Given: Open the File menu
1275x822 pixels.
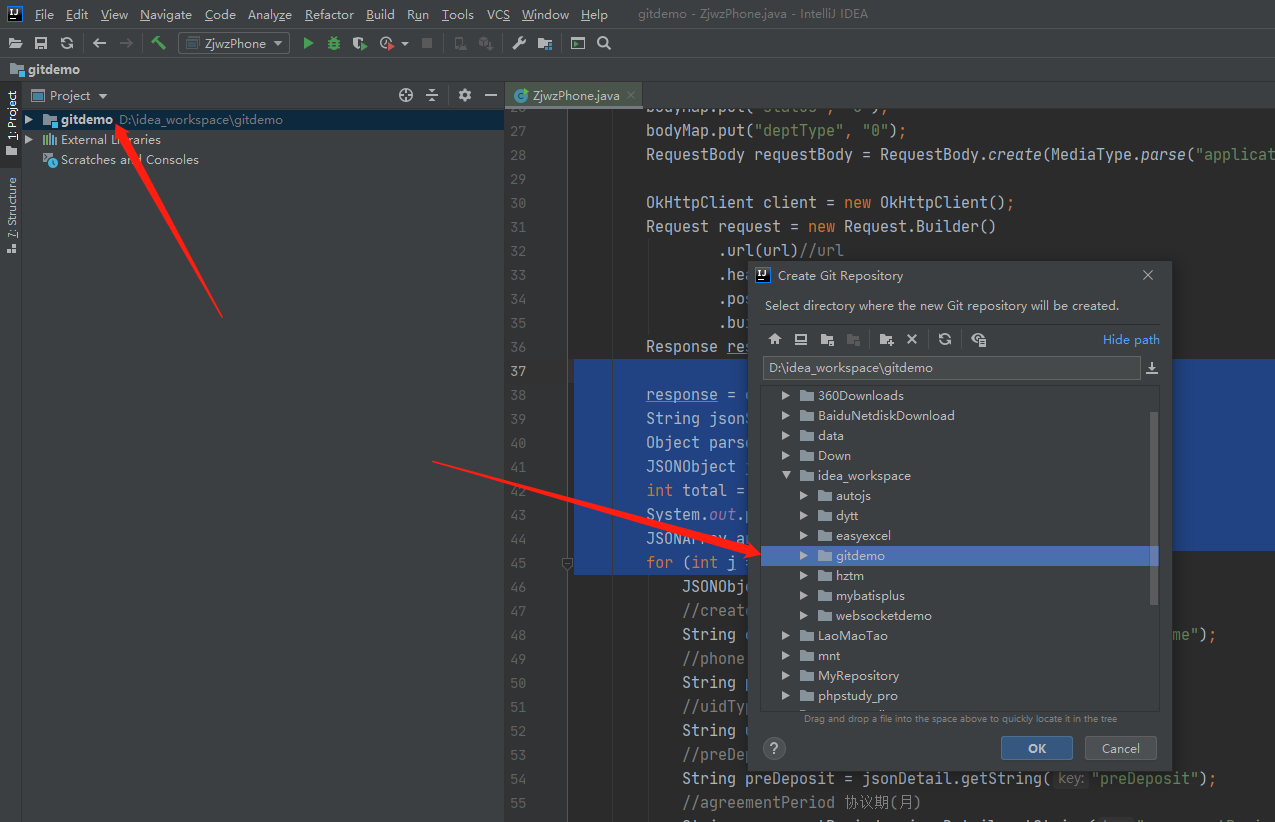Looking at the screenshot, I should tap(44, 14).
